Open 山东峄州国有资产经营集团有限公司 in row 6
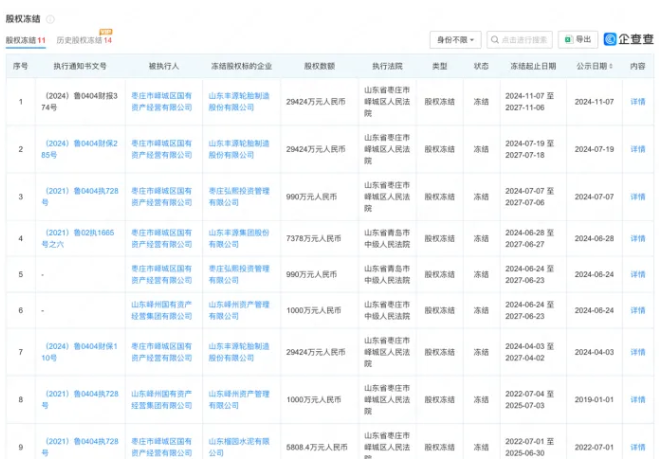The image size is (669, 473). click(x=162, y=310)
